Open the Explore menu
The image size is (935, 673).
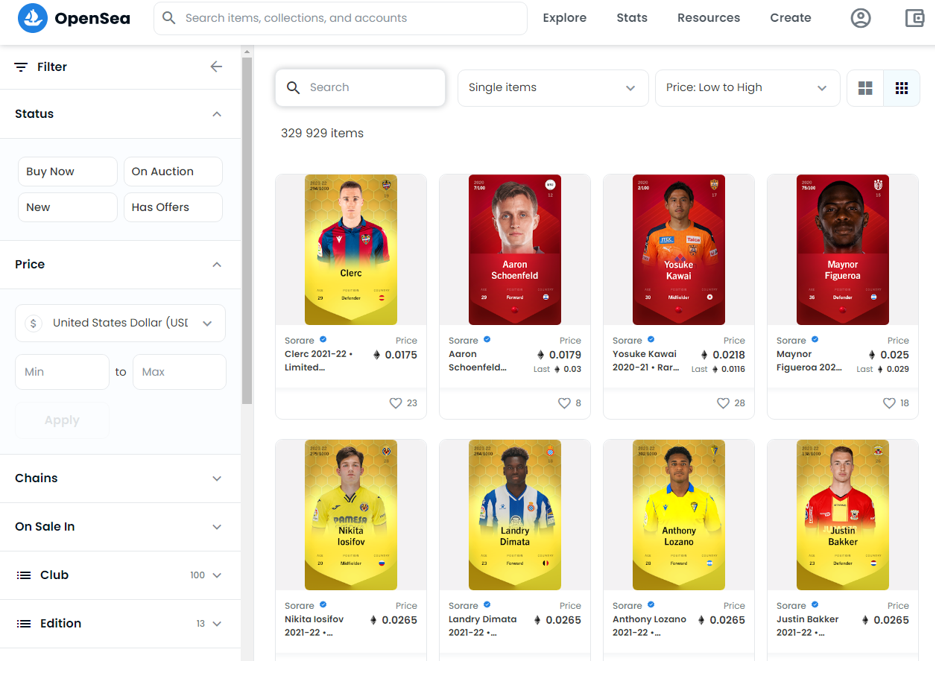tap(564, 18)
